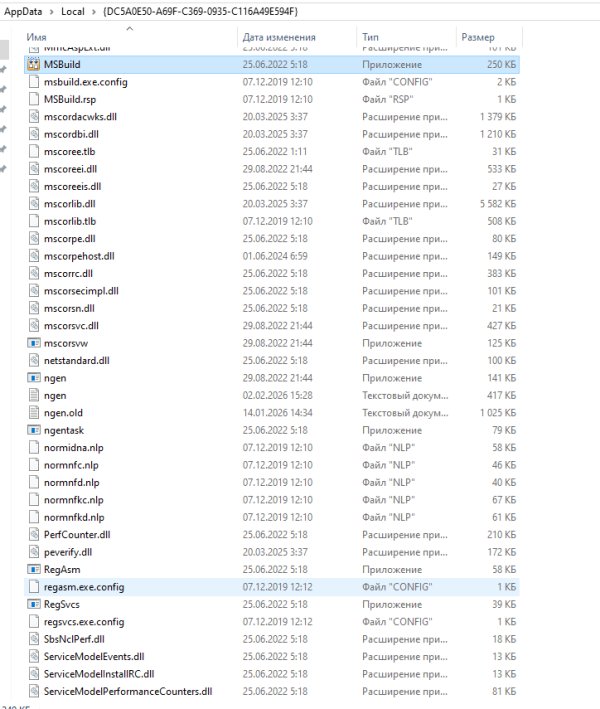Screen dimensions: 600x709
Task: Go to Local folder in breadcrumb
Action: tap(73, 12)
